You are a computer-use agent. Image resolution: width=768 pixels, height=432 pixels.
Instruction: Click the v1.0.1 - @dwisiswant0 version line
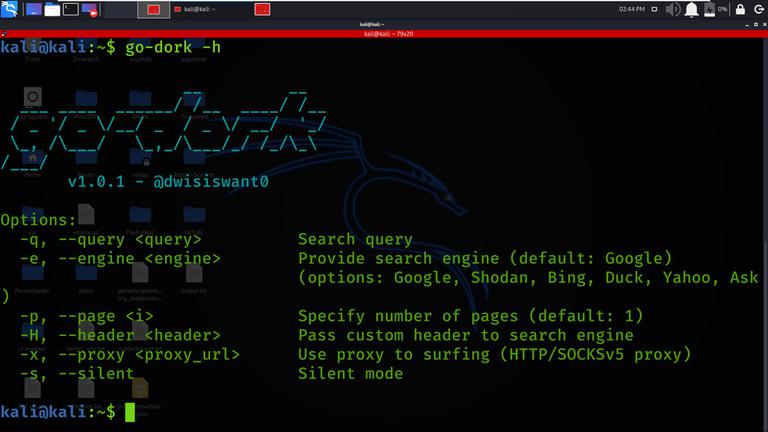click(x=168, y=182)
